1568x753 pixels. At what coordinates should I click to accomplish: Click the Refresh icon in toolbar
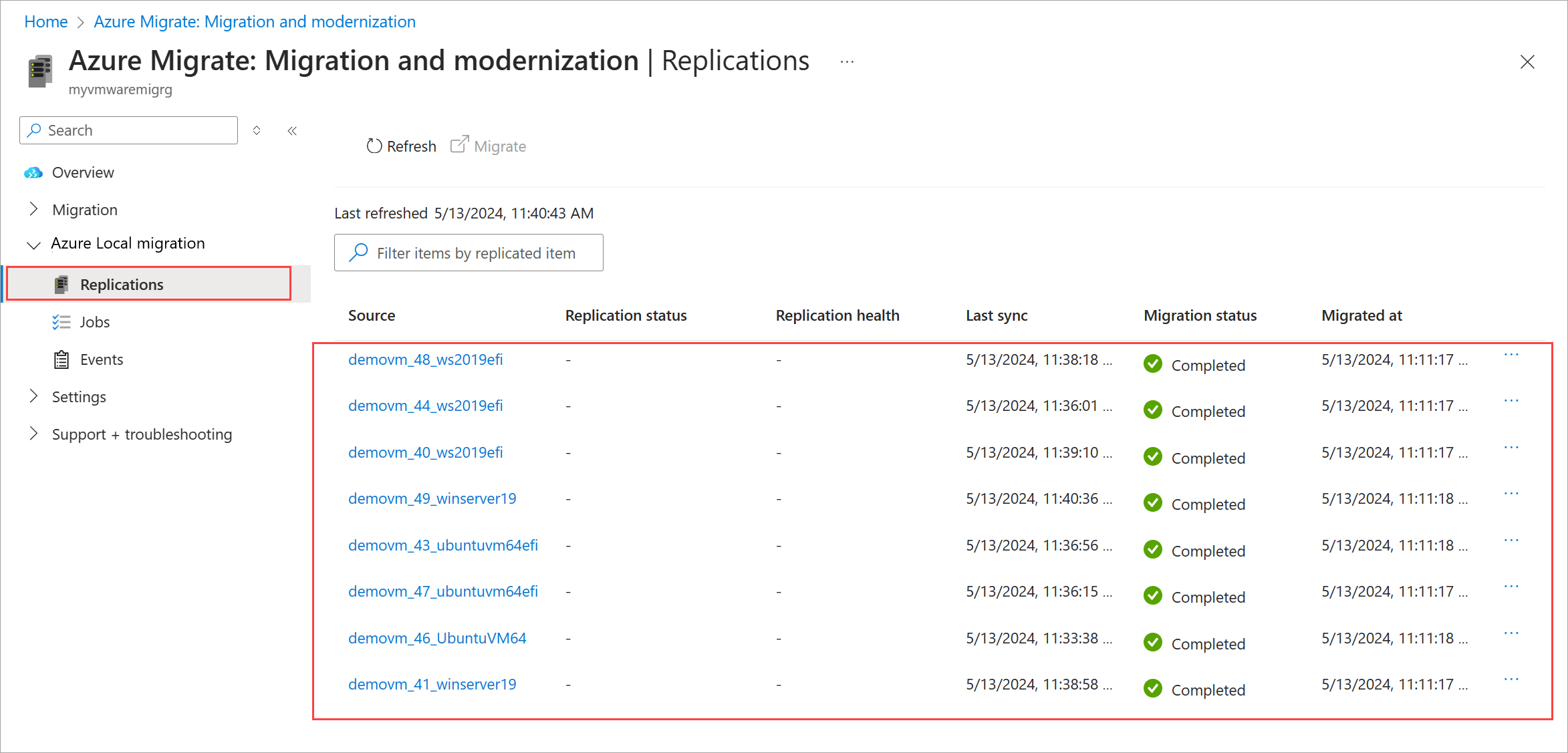click(x=374, y=146)
